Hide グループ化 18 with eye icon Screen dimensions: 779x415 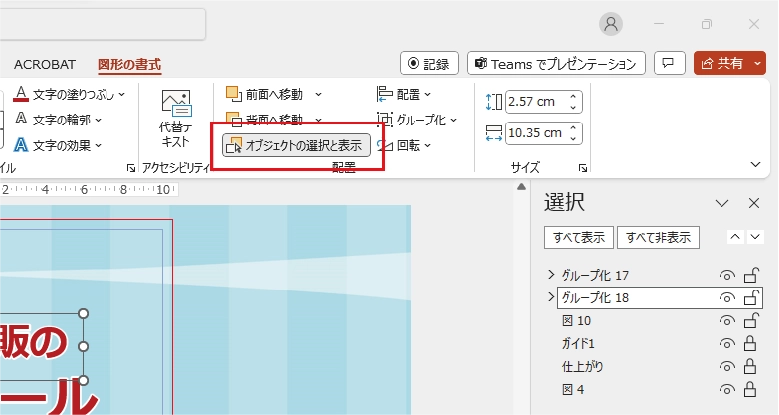[727, 298]
